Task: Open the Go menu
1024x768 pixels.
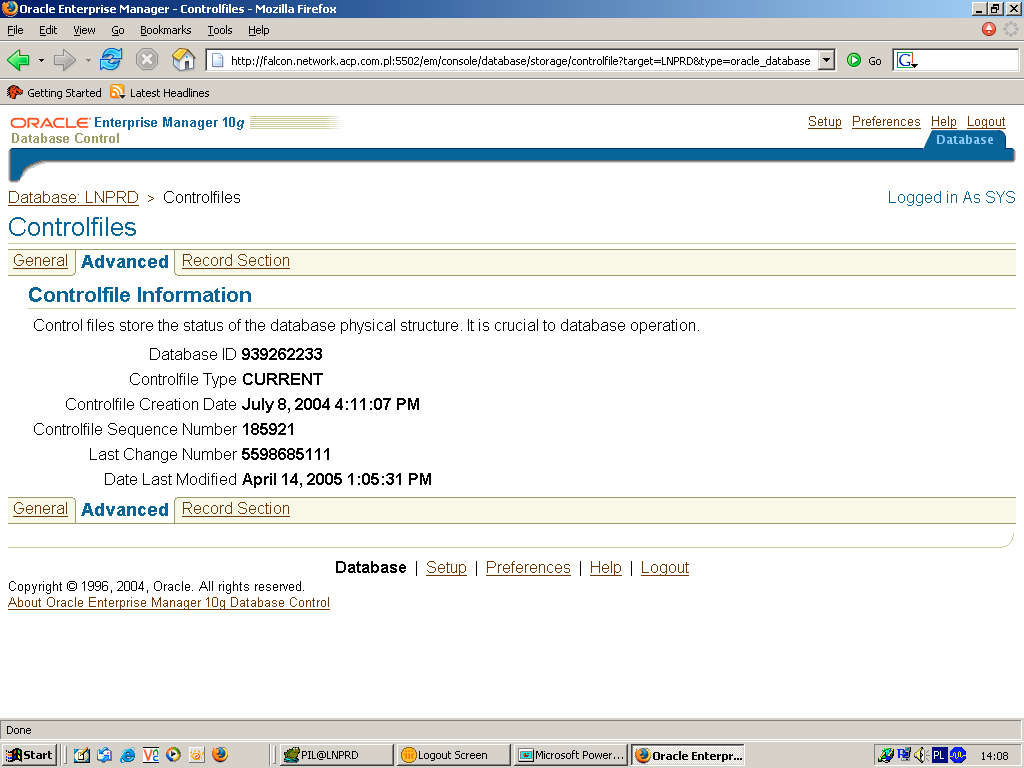Action: coord(118,30)
